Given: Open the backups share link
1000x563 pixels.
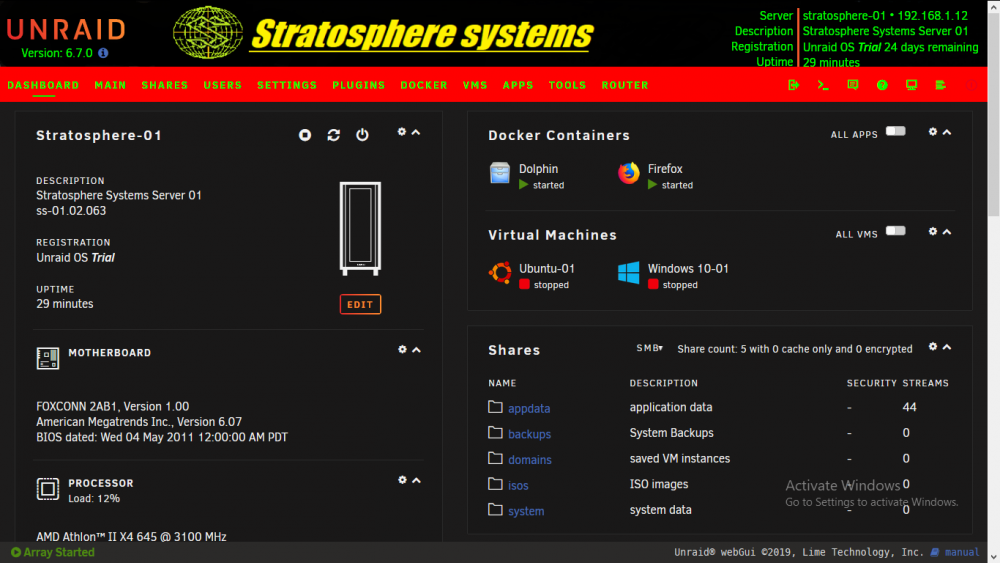Looking at the screenshot, I should tap(529, 434).
